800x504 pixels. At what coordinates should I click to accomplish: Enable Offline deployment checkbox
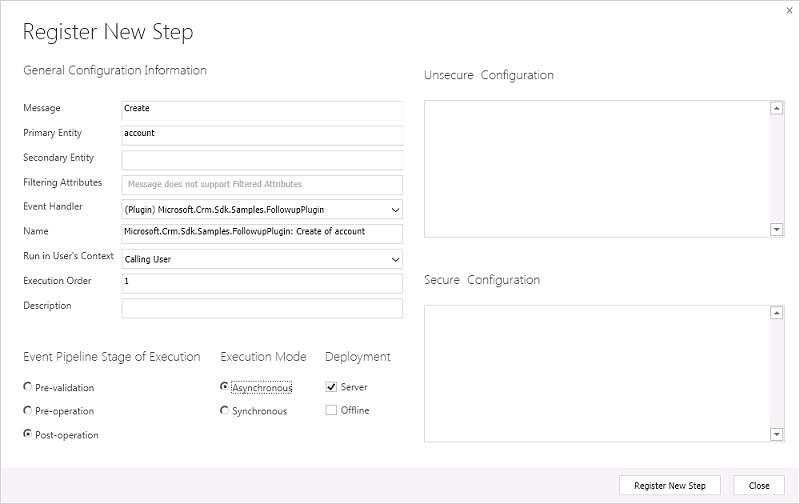pyautogui.click(x=331, y=410)
